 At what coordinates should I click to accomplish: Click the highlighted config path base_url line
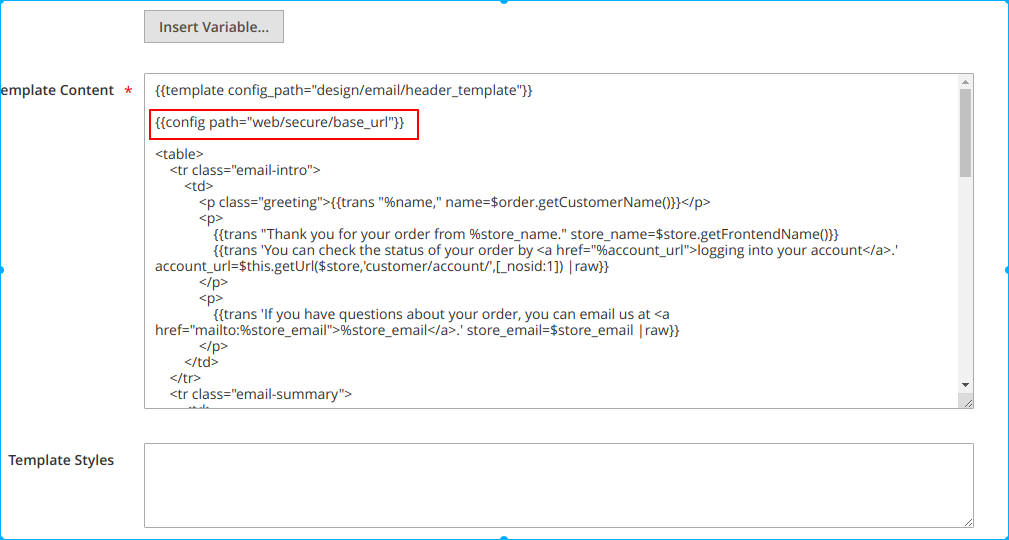point(280,123)
